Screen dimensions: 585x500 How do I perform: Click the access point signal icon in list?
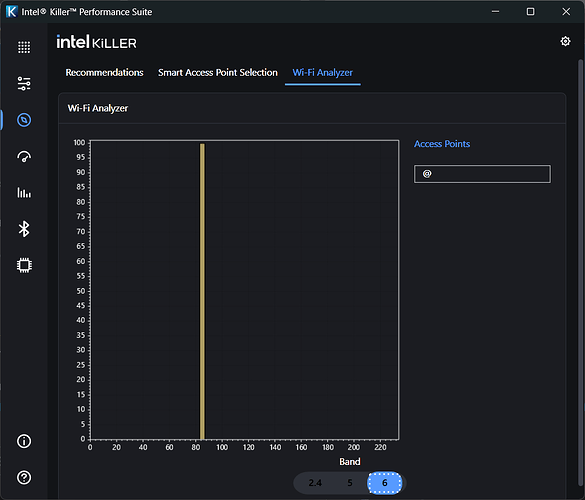(x=427, y=174)
